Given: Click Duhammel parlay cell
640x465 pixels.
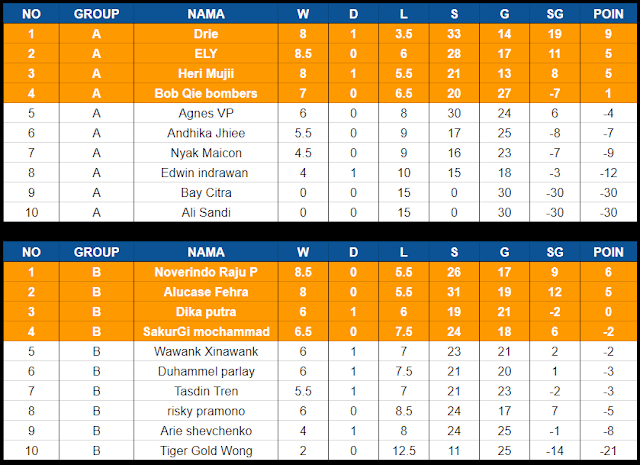Looking at the screenshot, I should 206,371.
